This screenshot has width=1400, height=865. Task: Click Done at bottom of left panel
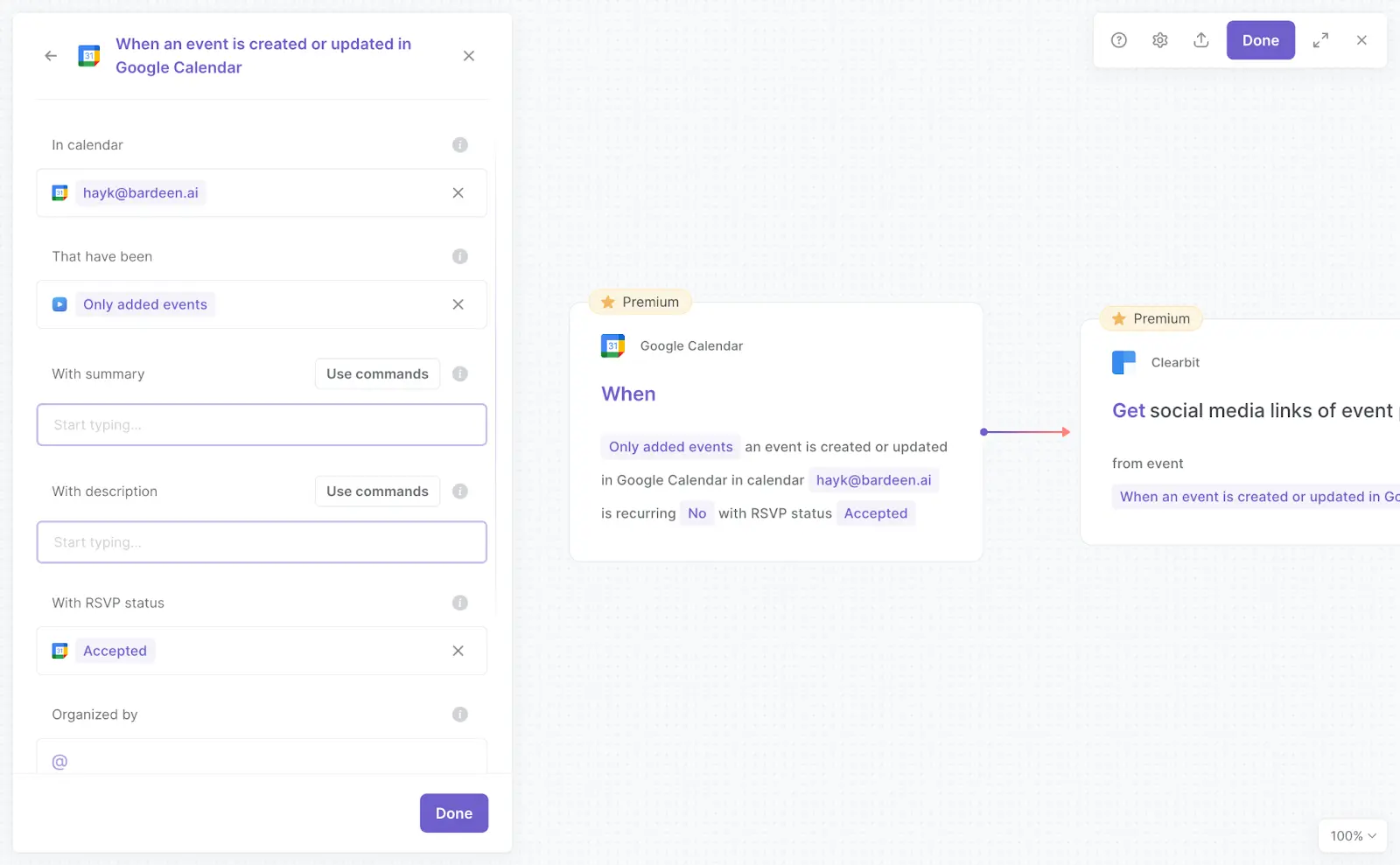[454, 813]
